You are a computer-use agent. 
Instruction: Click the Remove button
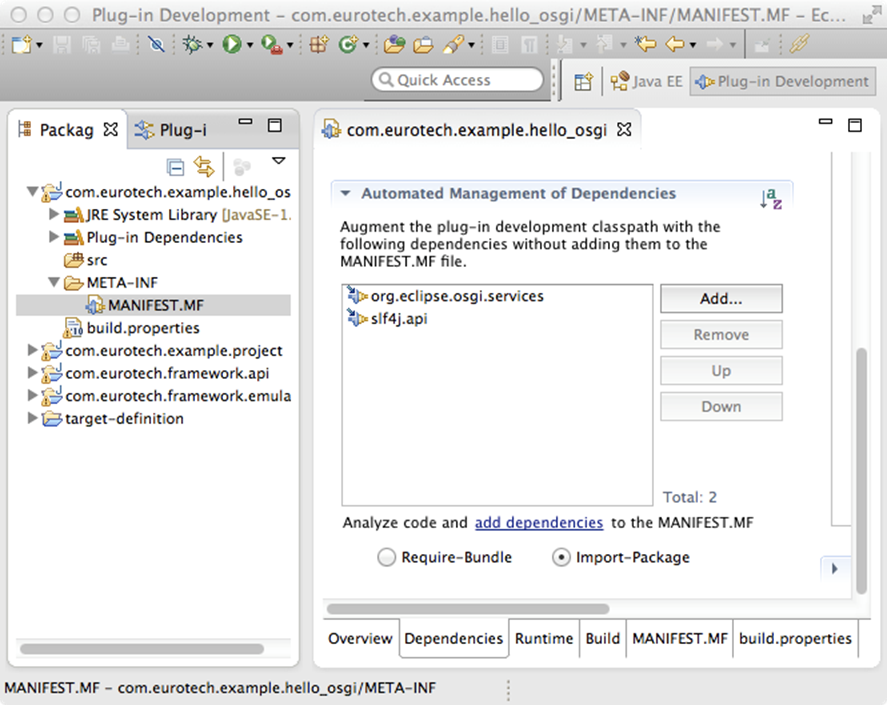pos(721,335)
